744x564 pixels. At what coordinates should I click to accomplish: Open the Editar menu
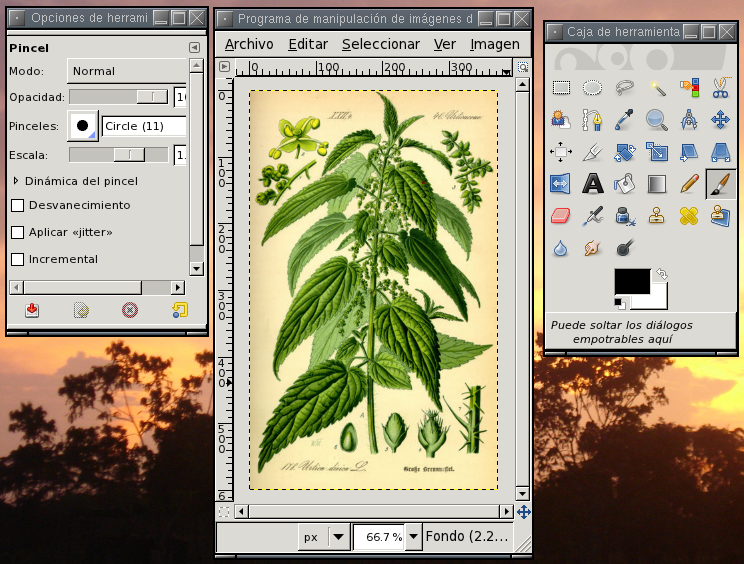(x=308, y=44)
